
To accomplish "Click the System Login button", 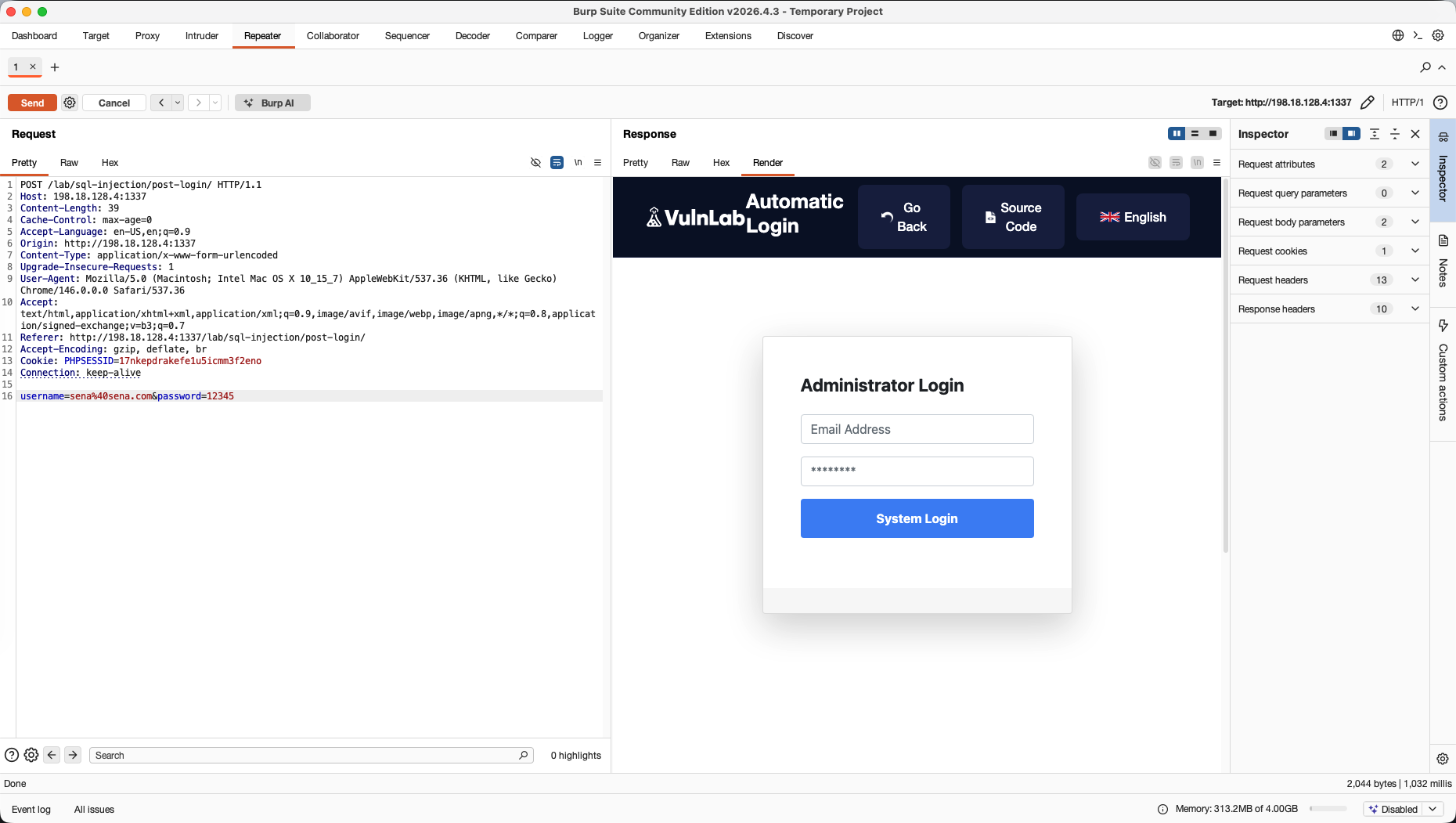I will coord(917,518).
